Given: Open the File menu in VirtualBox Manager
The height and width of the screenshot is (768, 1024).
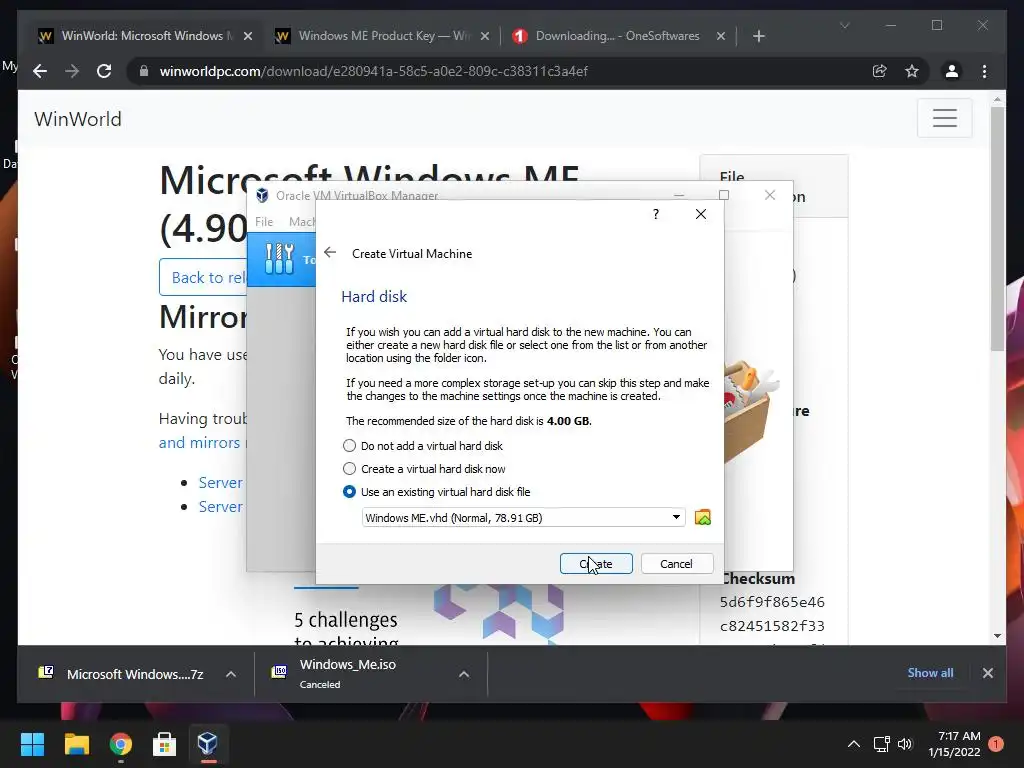Looking at the screenshot, I should point(264,222).
